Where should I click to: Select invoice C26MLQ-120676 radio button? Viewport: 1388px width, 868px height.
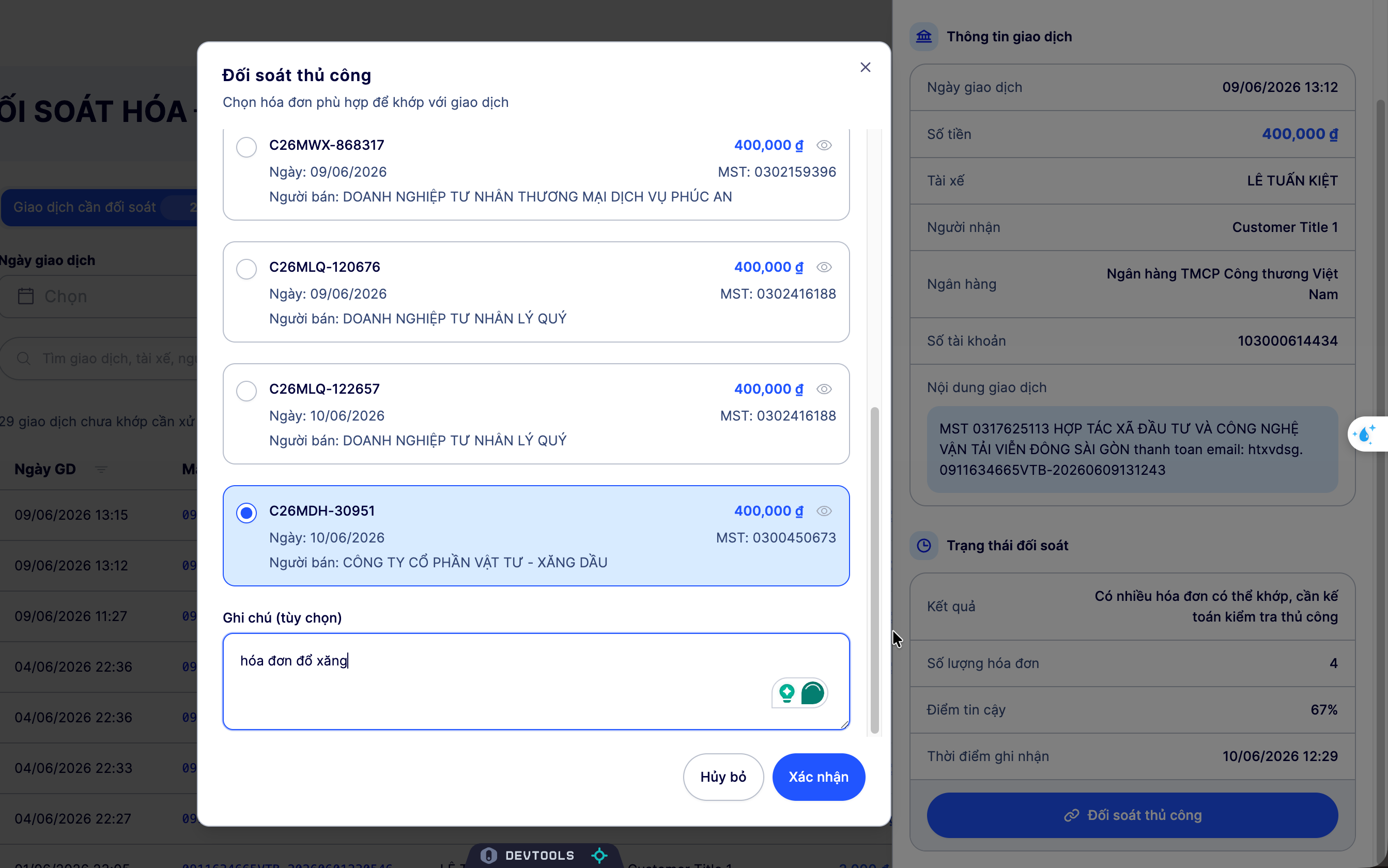point(246,269)
